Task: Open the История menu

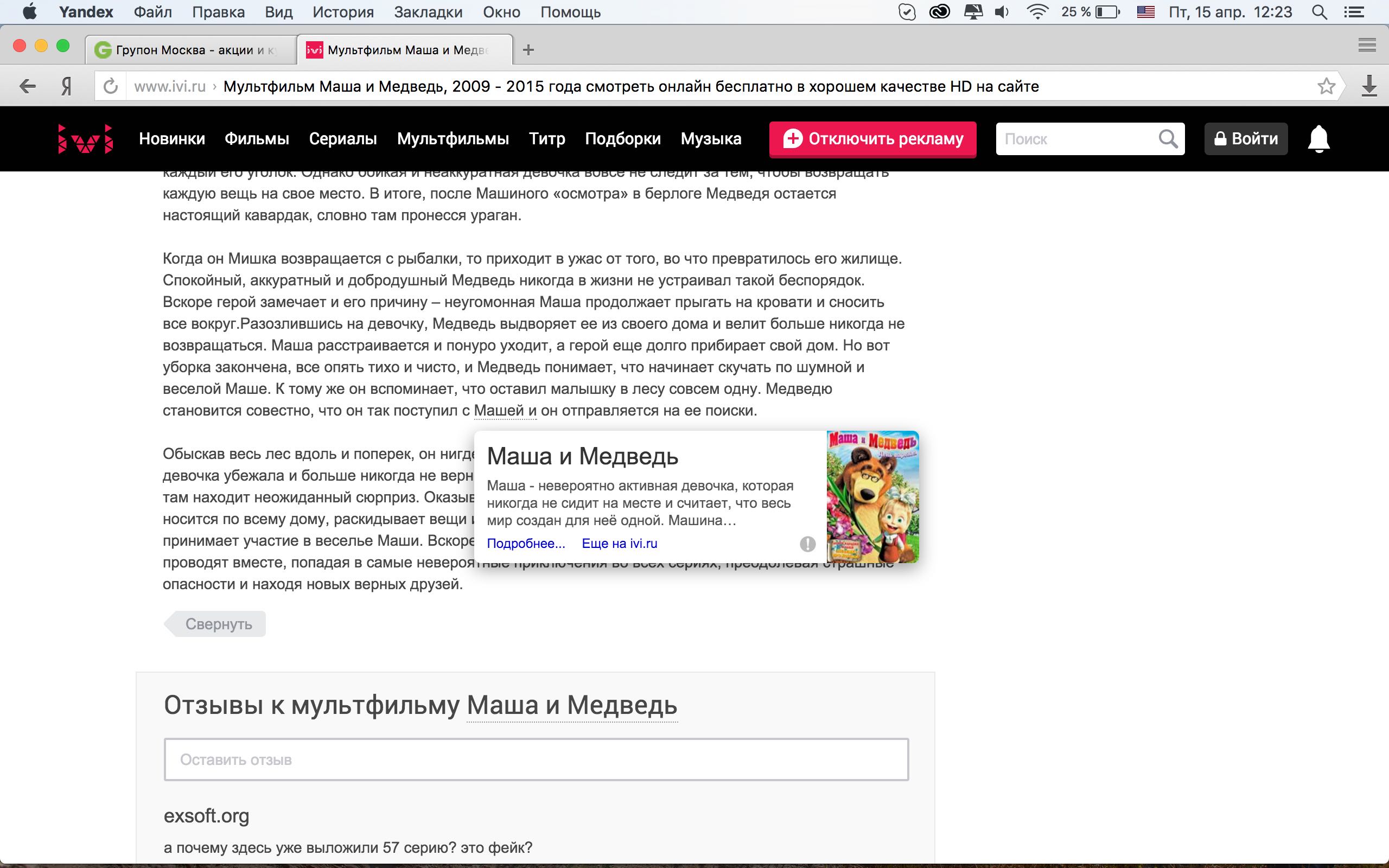Action: 343,12
